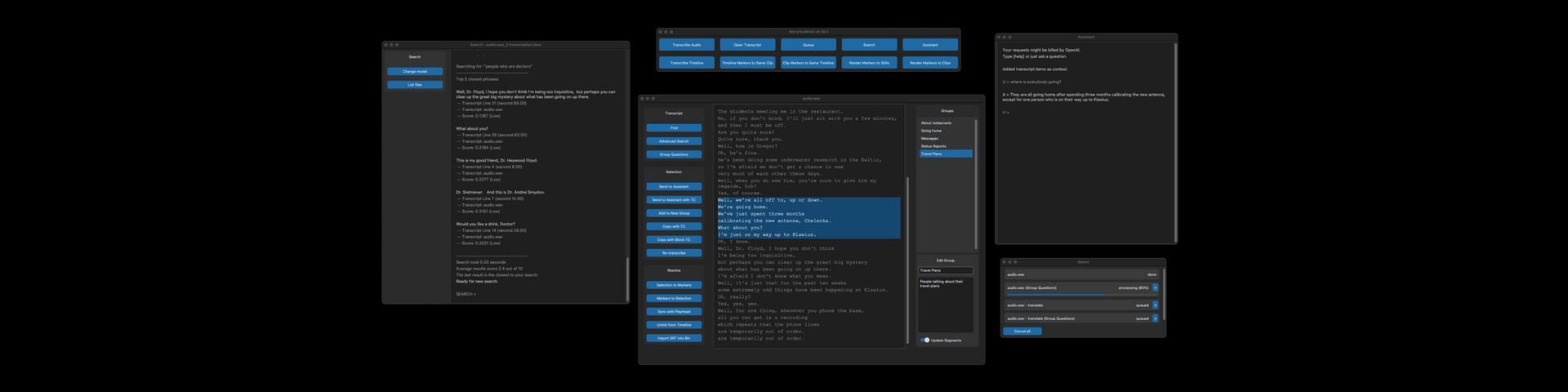
Task: Click List files in the Search window
Action: tap(415, 85)
